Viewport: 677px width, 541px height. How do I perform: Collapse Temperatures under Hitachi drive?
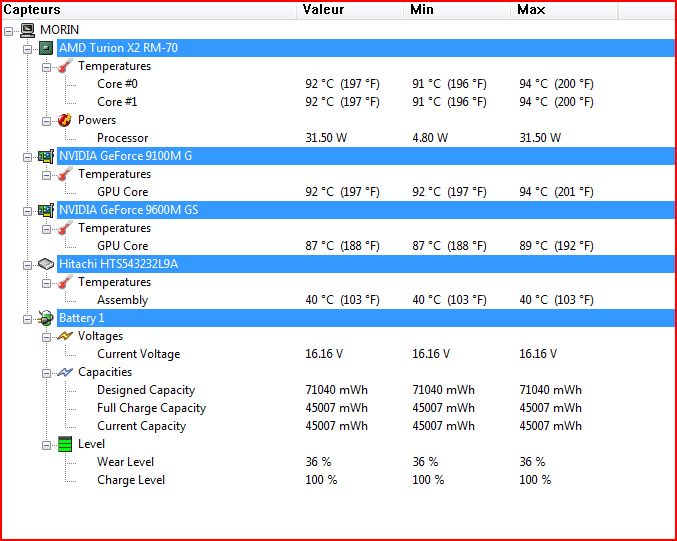click(x=46, y=283)
